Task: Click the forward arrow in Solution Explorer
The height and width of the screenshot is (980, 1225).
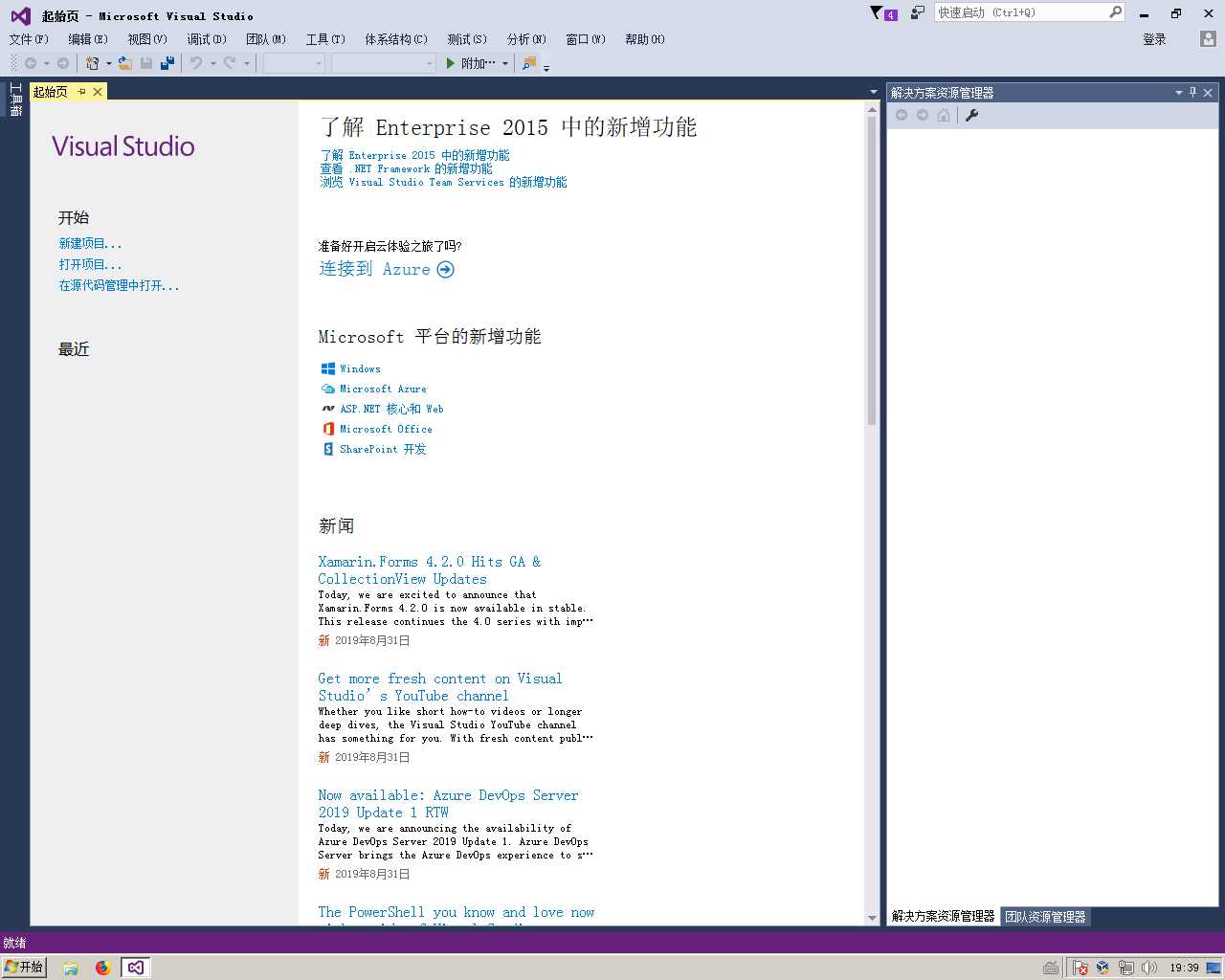Action: (923, 115)
